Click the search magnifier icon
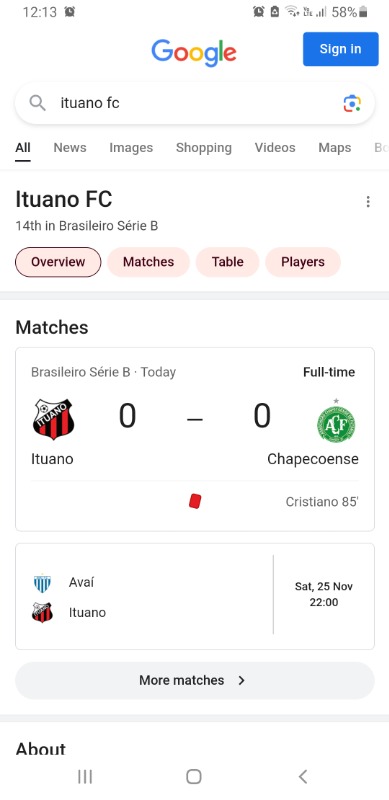The width and height of the screenshot is (389, 800). pos(37,103)
